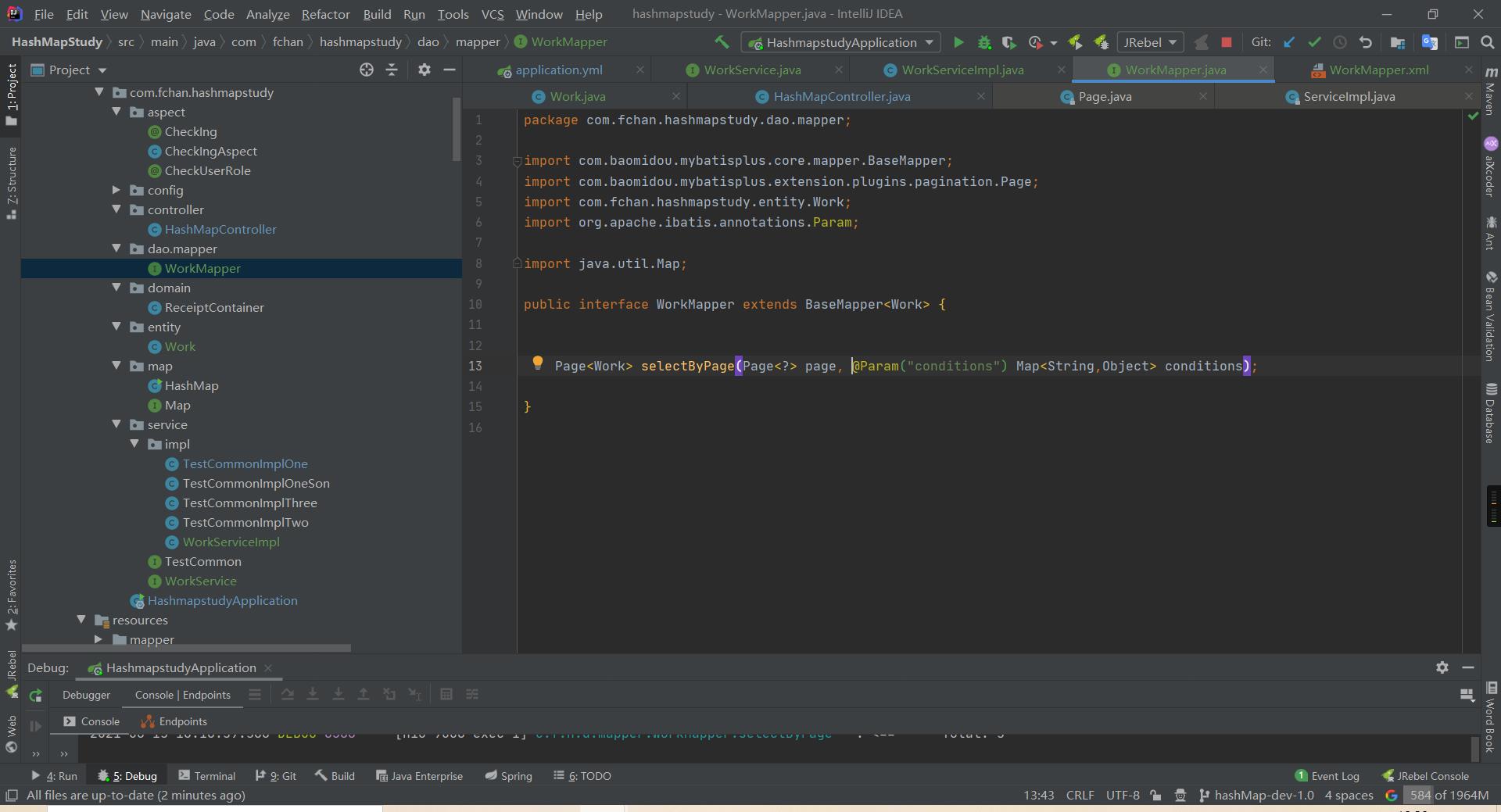Select WorkServiceImpl in the project tree
Viewport: 1501px width, 812px height.
click(231, 542)
